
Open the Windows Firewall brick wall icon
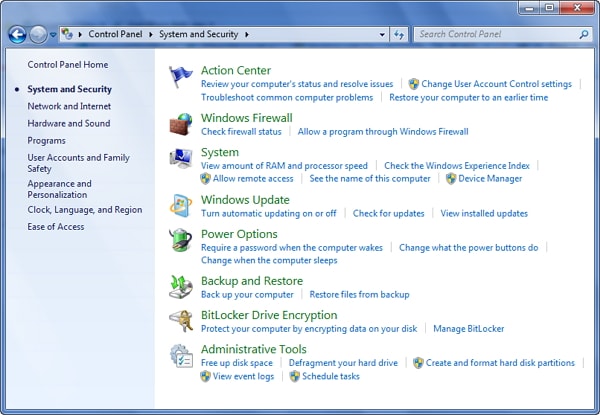[x=181, y=124]
